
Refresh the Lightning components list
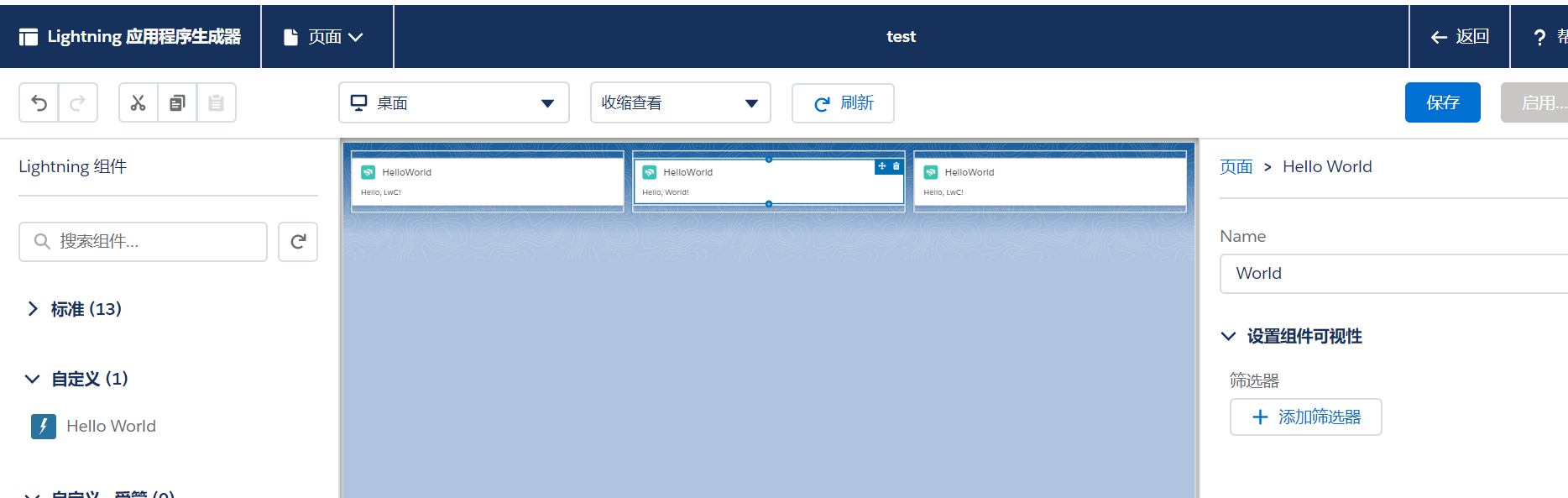(298, 242)
